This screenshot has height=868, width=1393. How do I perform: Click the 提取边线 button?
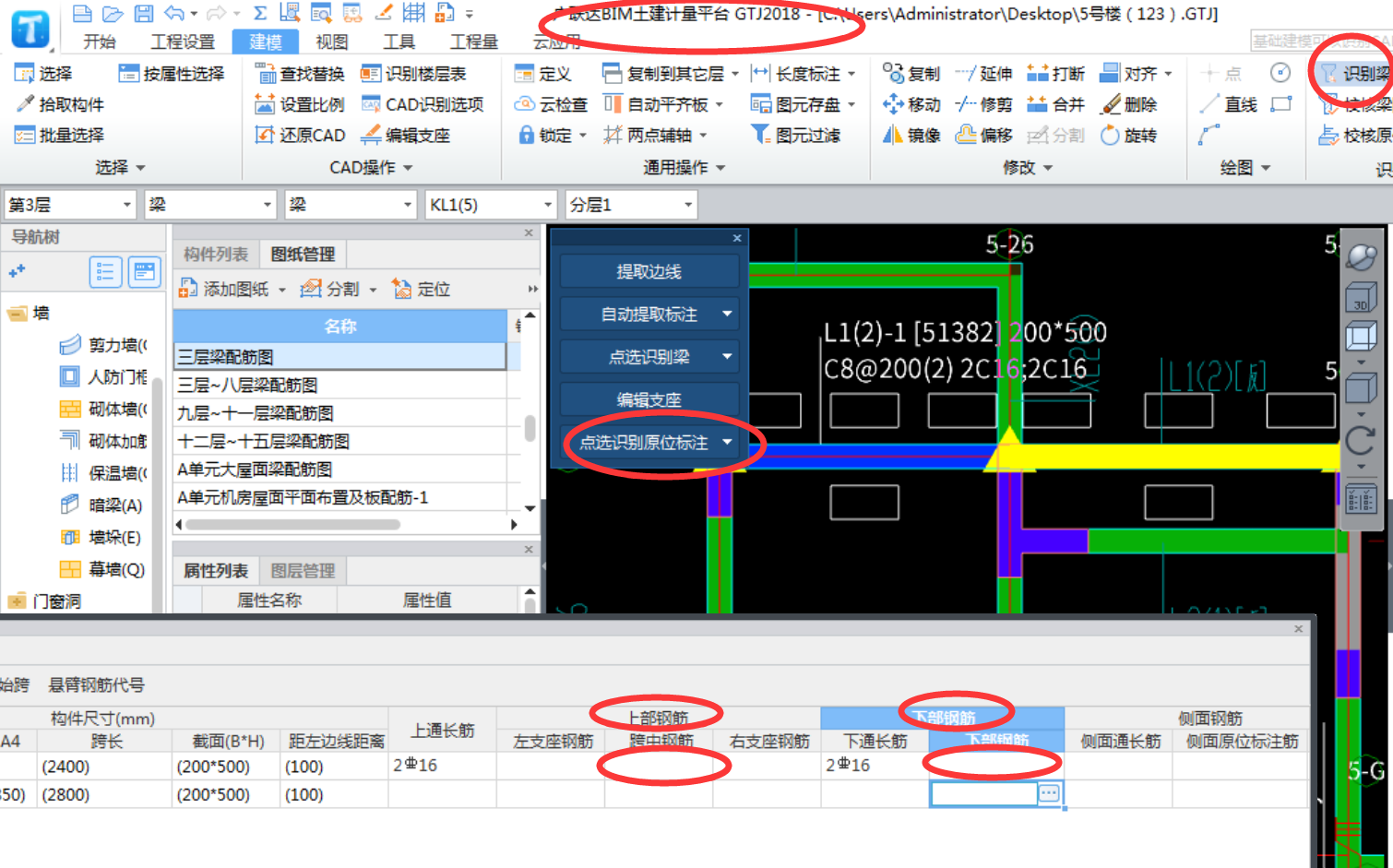tap(649, 272)
